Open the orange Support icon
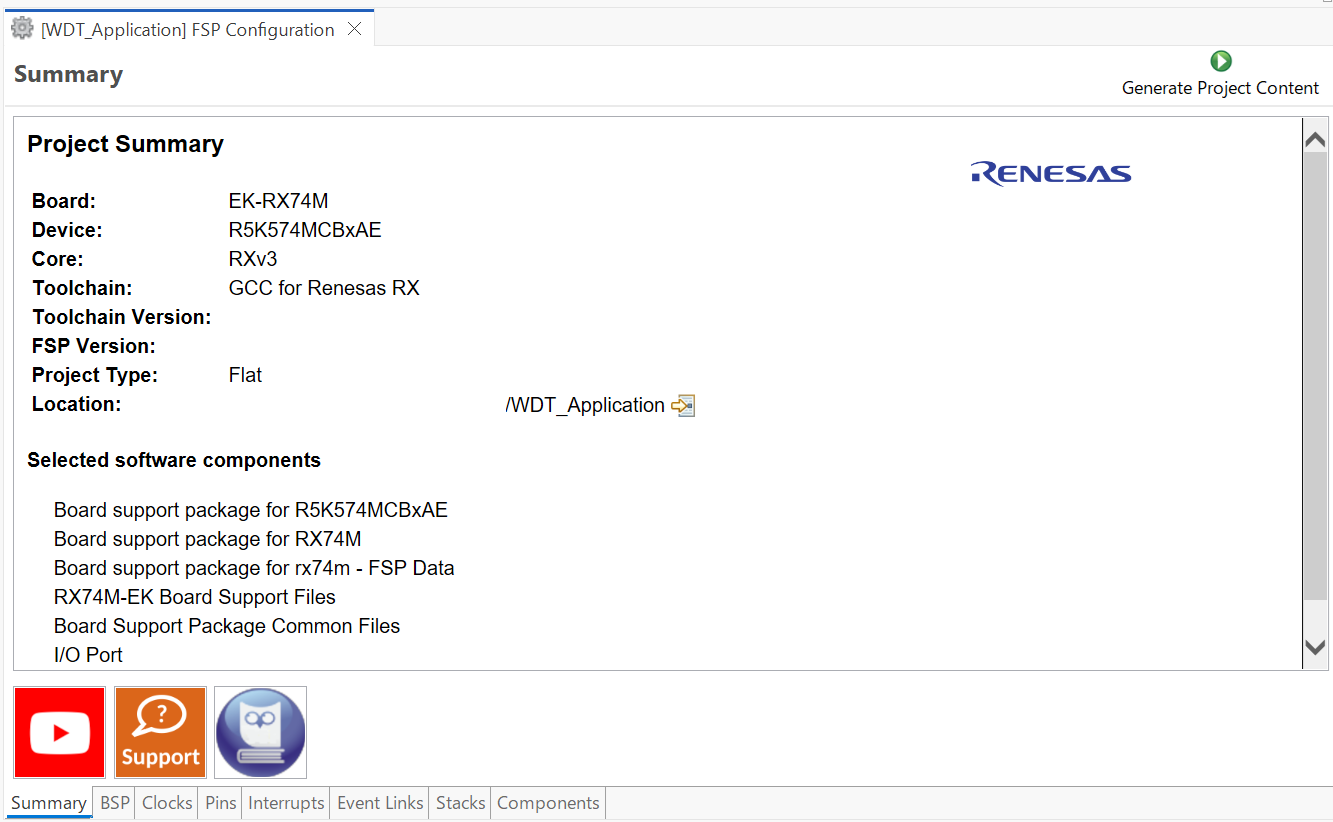The image size is (1333, 822). [160, 732]
